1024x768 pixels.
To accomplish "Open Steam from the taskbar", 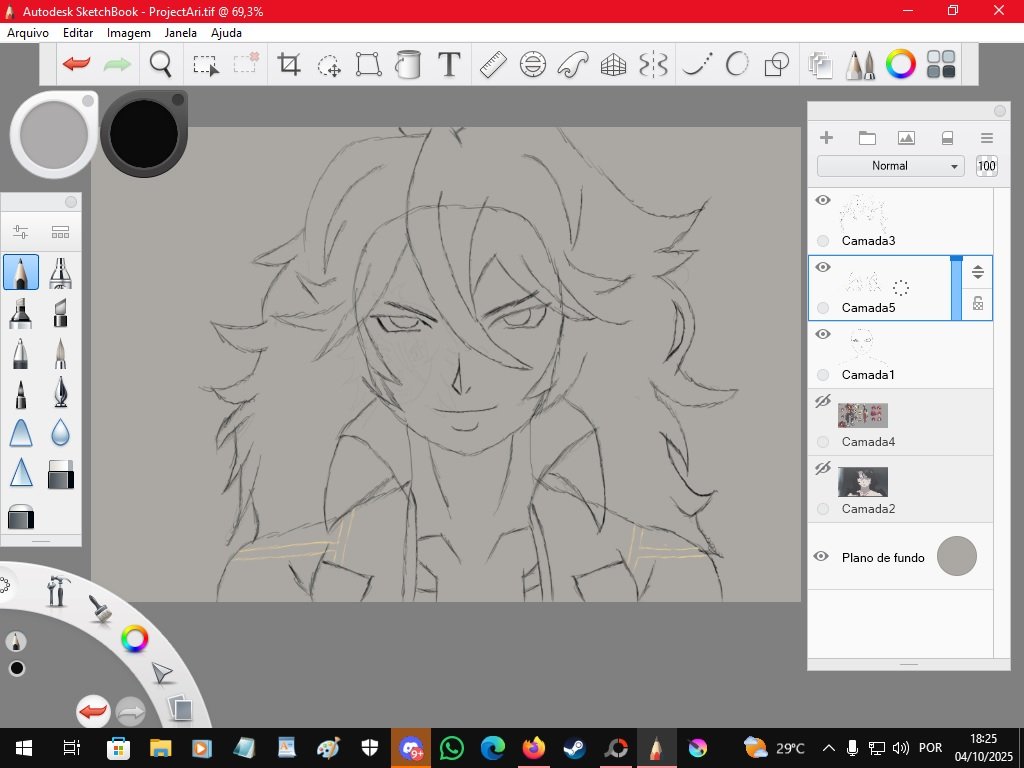I will click(x=574, y=748).
